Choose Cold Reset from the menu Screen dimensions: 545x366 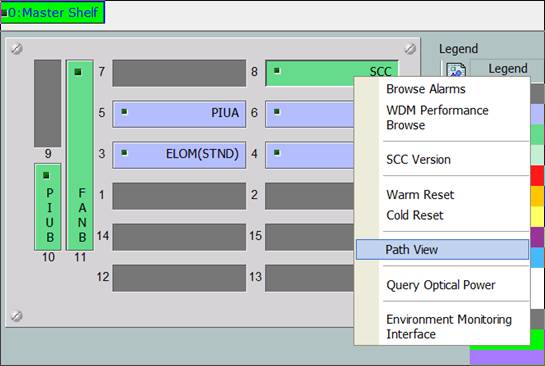coord(415,215)
